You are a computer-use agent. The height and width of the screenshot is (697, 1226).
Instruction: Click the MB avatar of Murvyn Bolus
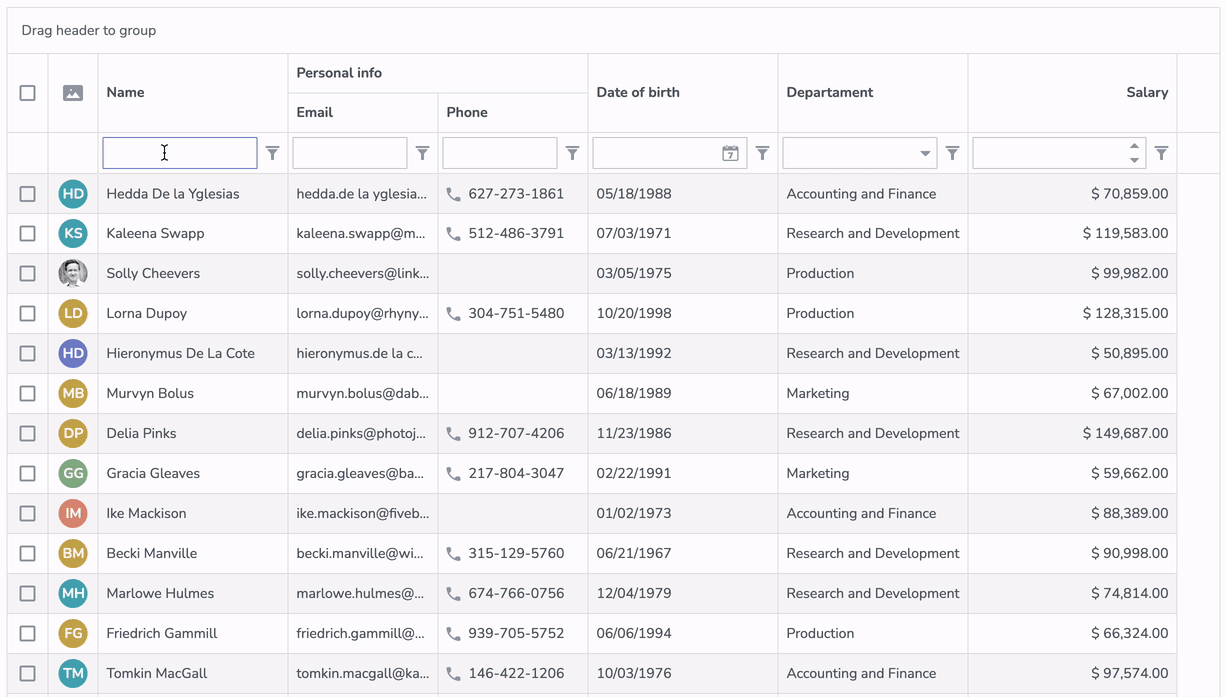point(73,394)
